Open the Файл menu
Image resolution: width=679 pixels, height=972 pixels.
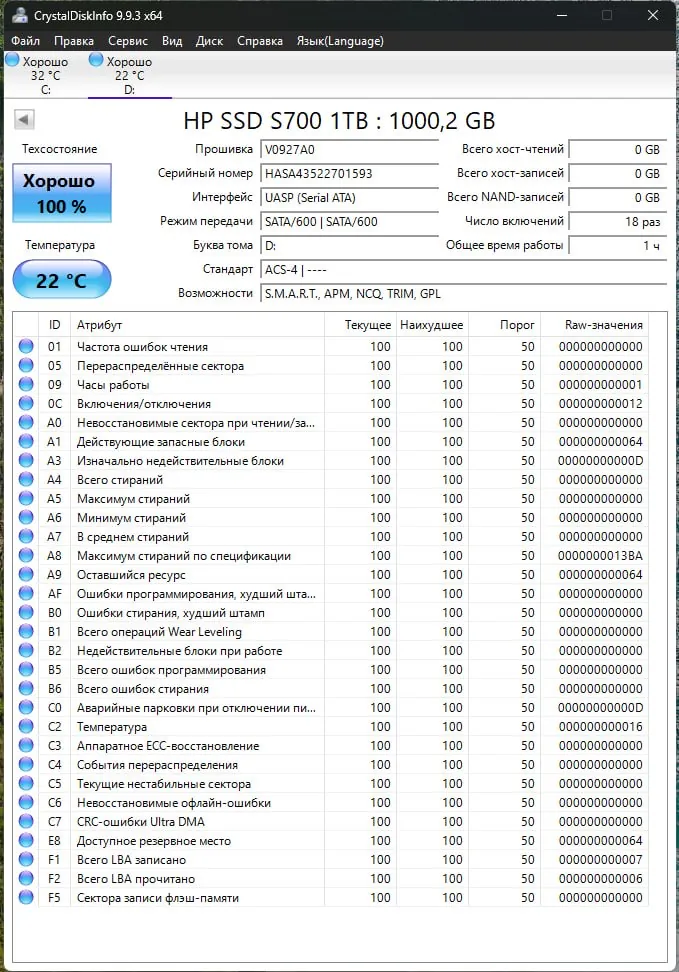click(x=25, y=41)
